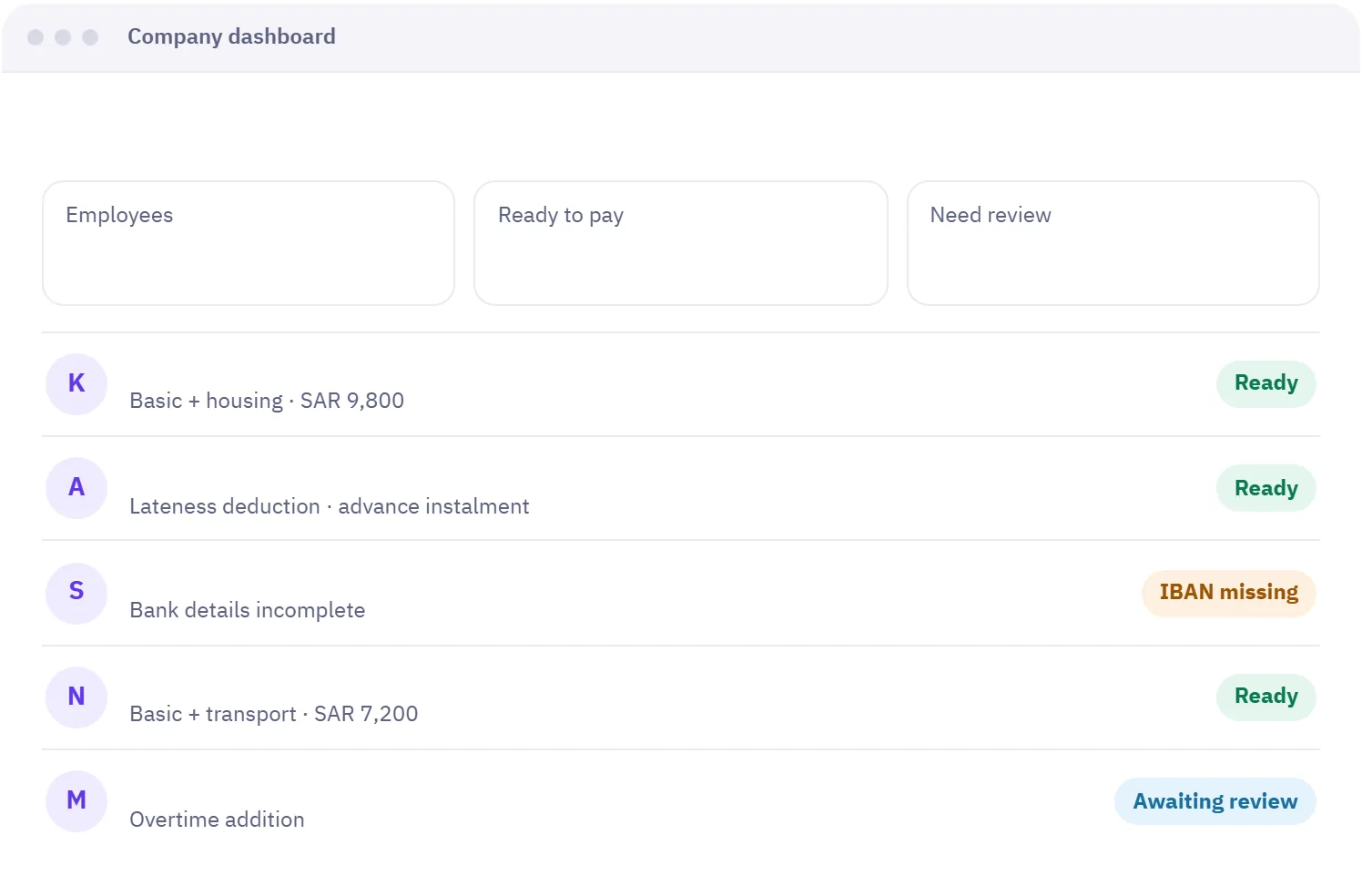Click Ready badge on the Lateness deduction row
Image resolution: width=1362 pixels, height=896 pixels.
(1265, 488)
